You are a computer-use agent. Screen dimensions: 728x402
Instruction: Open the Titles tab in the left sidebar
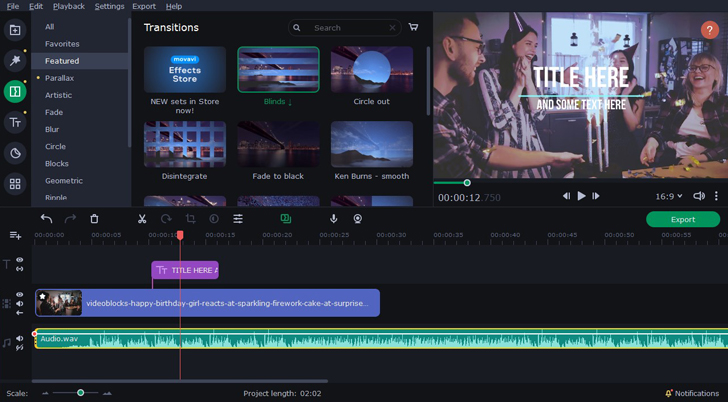click(15, 123)
